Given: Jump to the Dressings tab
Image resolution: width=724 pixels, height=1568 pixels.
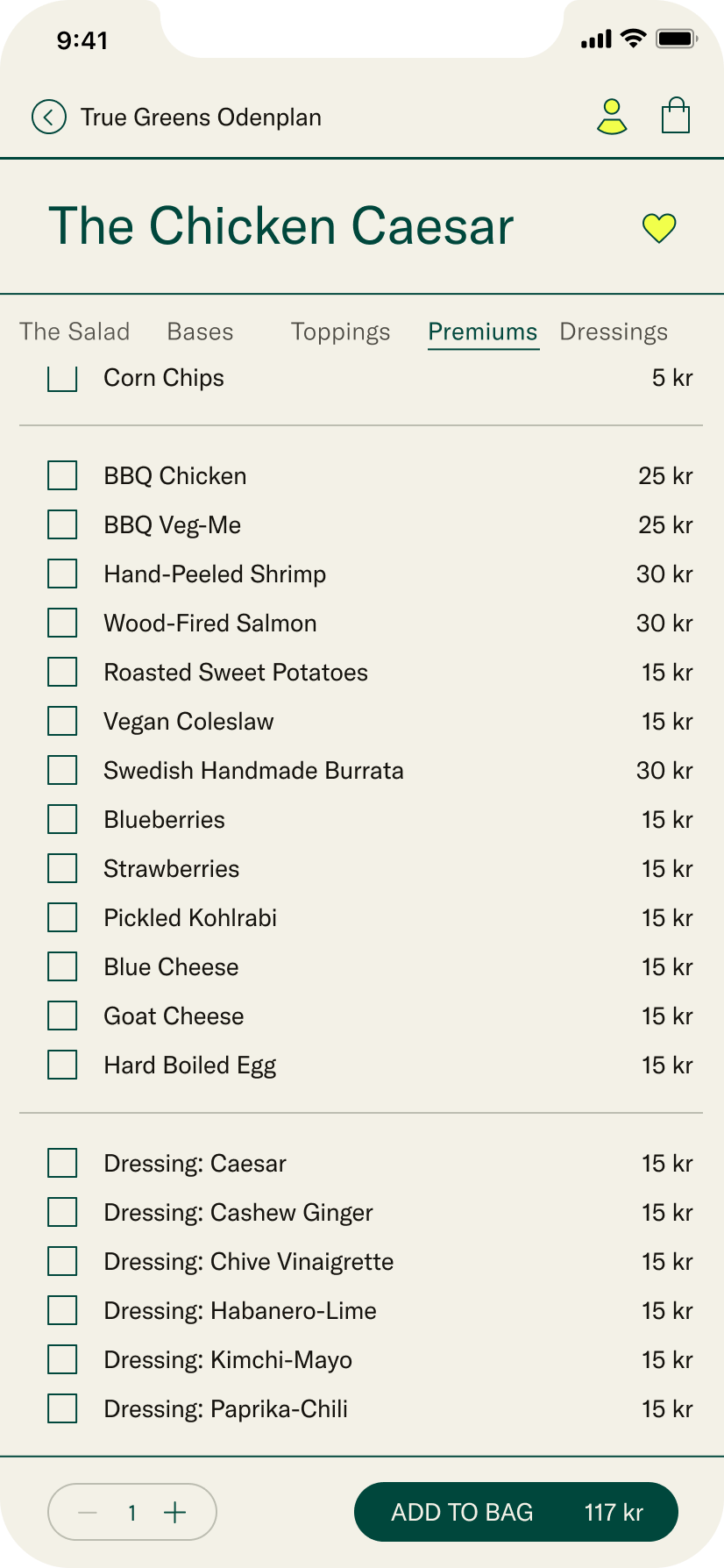Looking at the screenshot, I should (x=614, y=331).
